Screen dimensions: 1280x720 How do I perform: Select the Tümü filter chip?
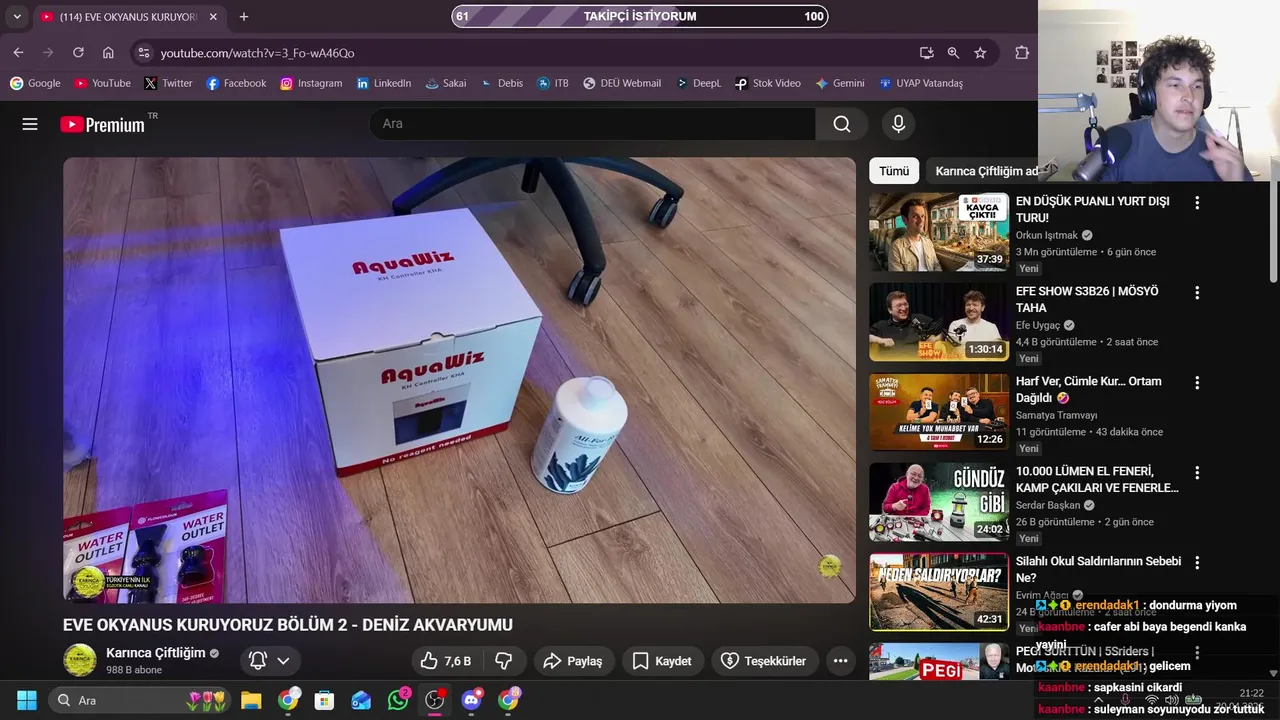click(x=894, y=171)
